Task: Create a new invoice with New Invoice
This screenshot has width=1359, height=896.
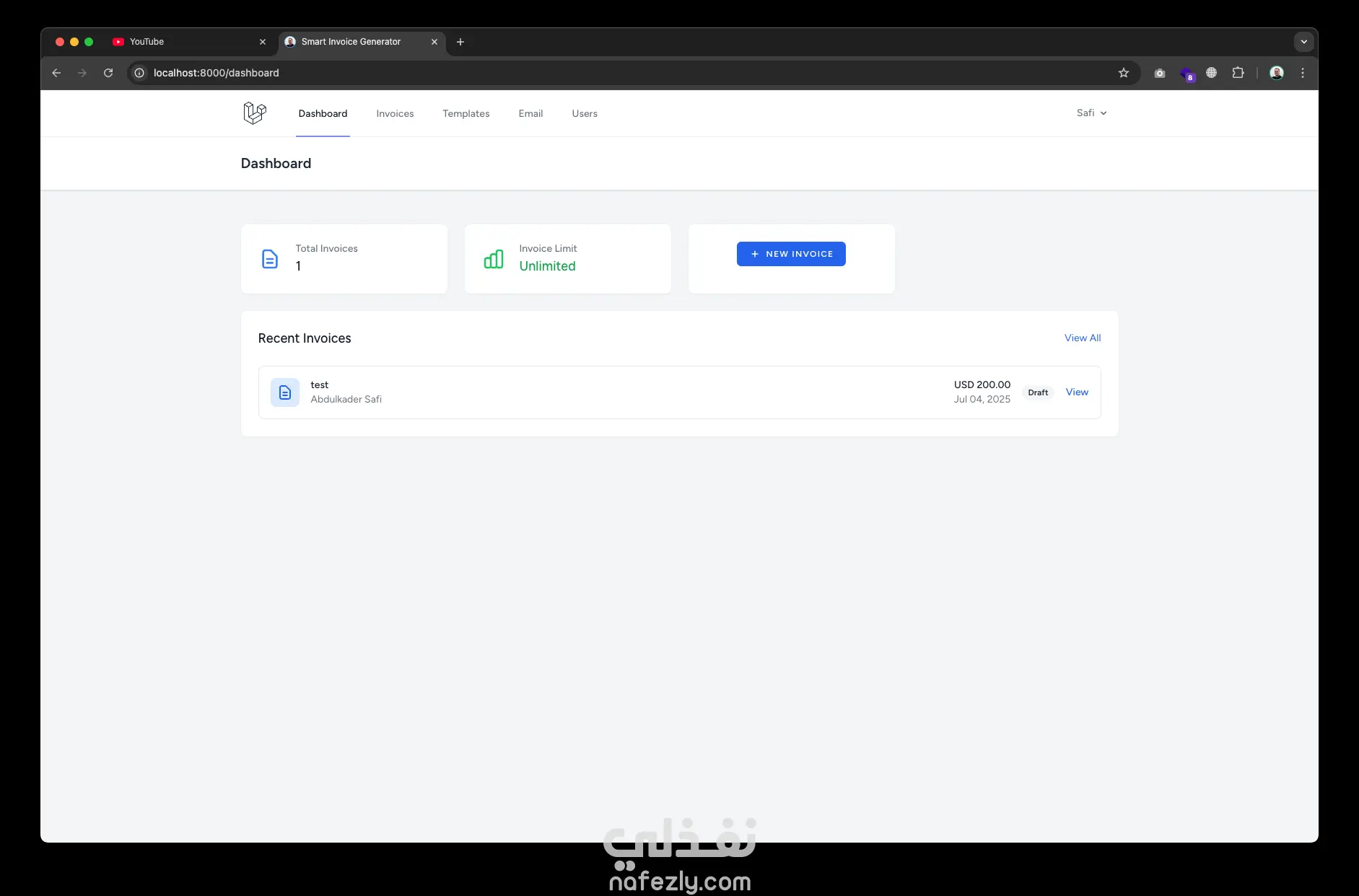Action: tap(791, 254)
